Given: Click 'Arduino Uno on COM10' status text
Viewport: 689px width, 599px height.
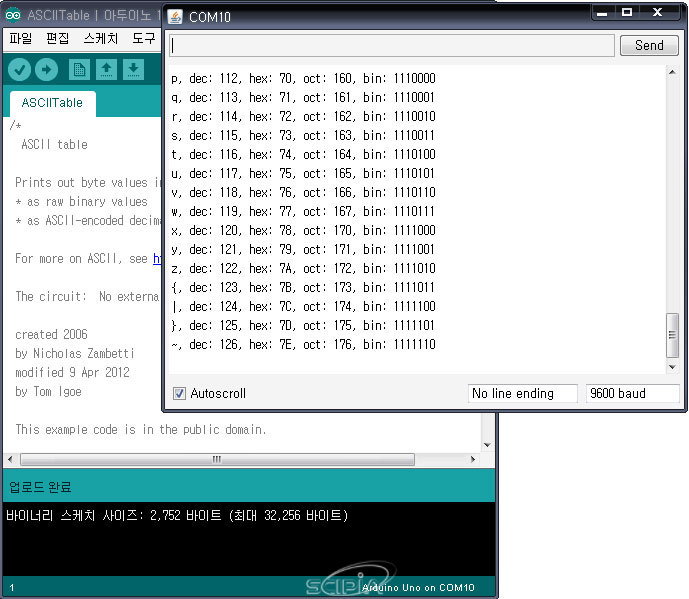Looking at the screenshot, I should click(x=418, y=588).
